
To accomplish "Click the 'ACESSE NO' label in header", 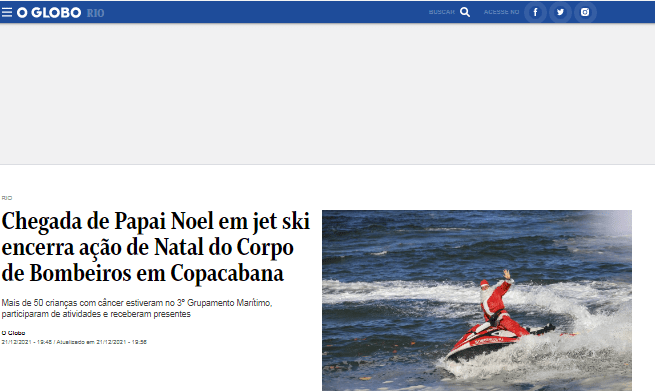I will point(501,12).
